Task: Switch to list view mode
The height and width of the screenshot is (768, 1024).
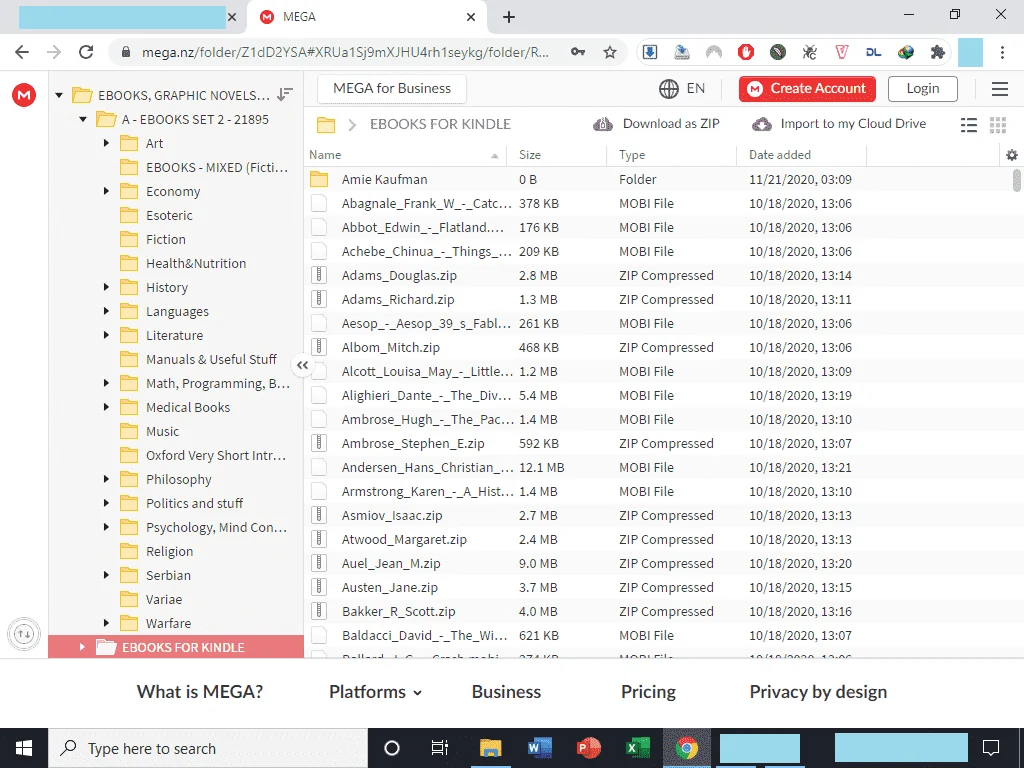Action: [969, 125]
